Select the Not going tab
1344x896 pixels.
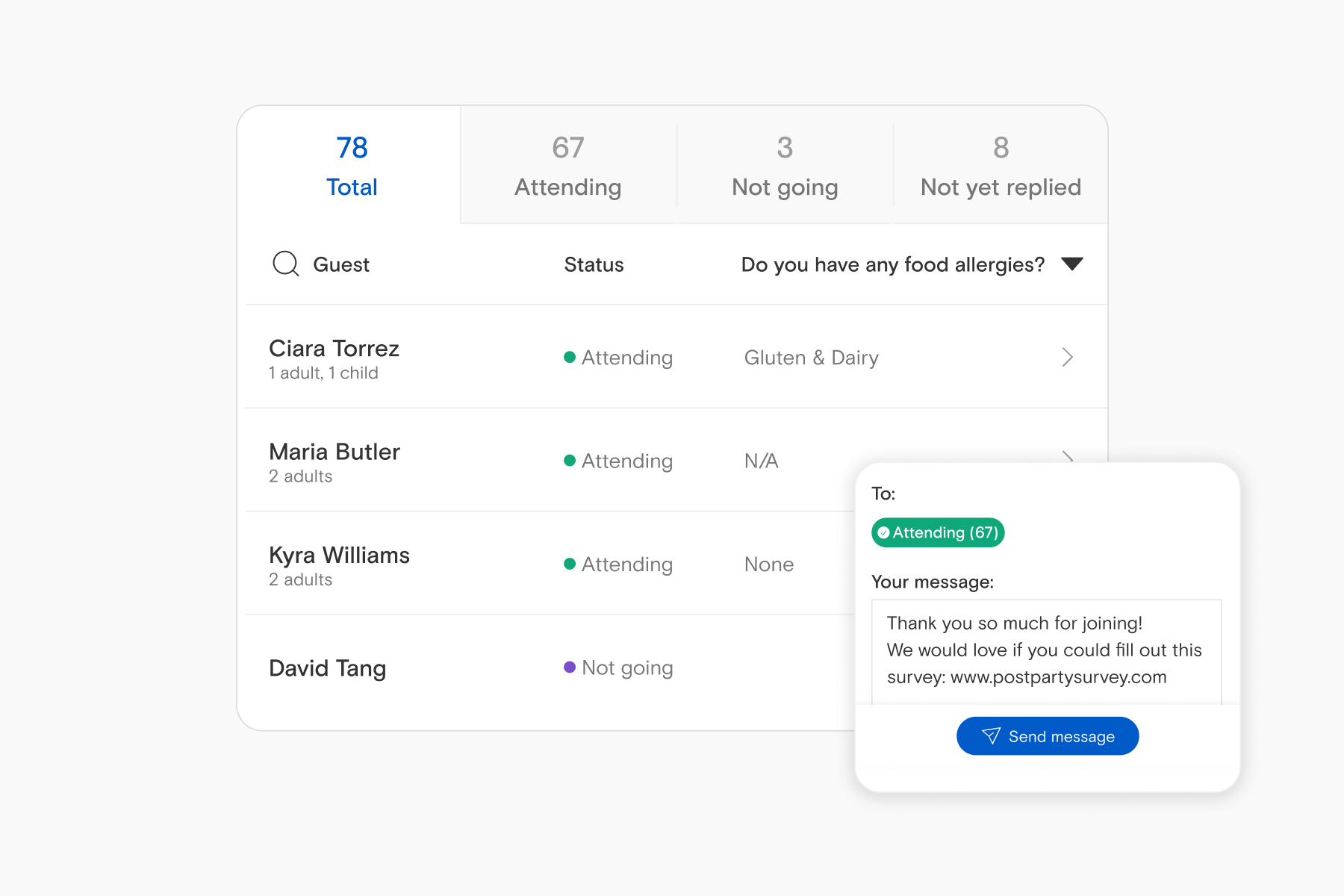785,166
